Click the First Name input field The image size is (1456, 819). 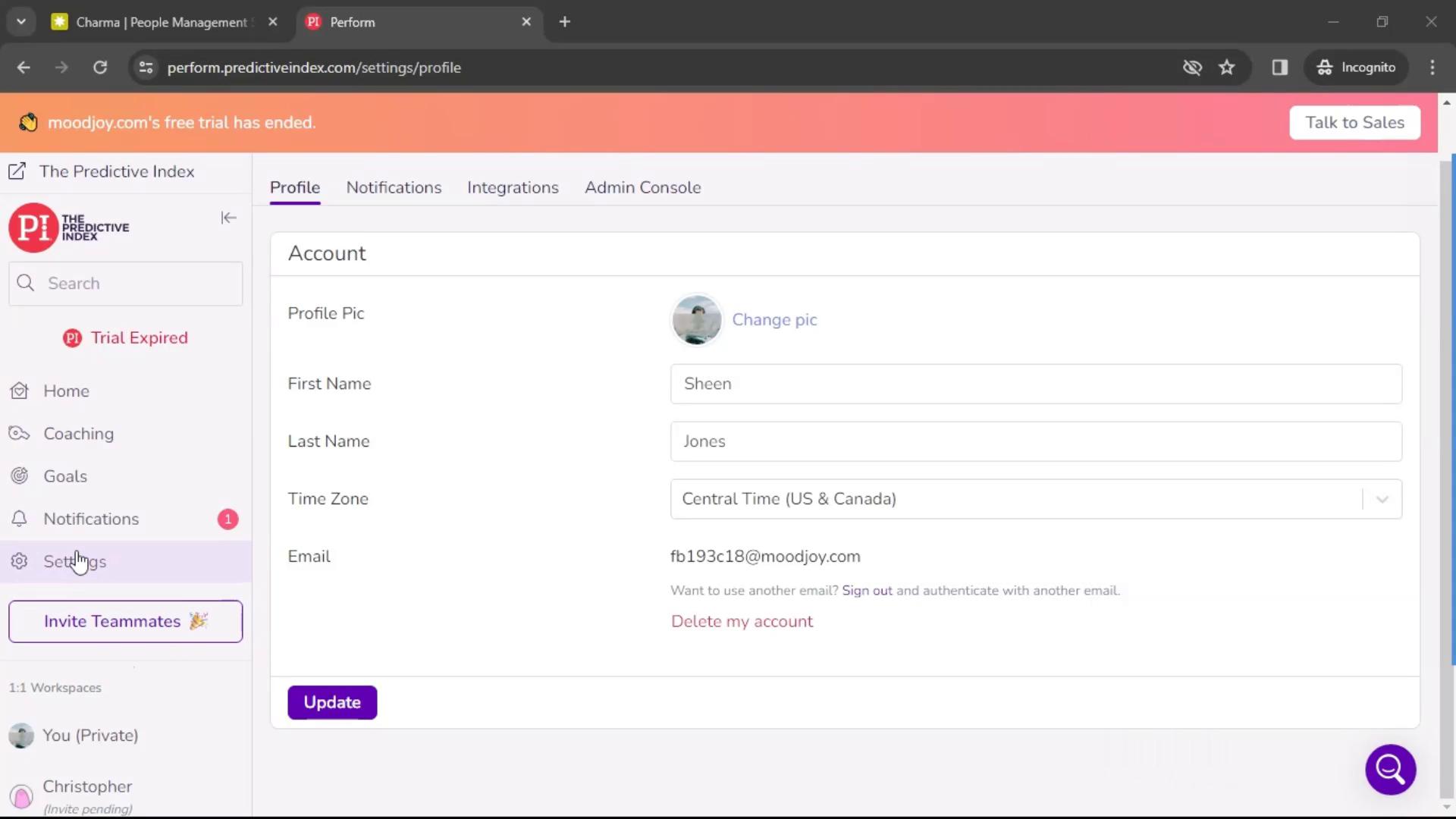tap(1035, 384)
